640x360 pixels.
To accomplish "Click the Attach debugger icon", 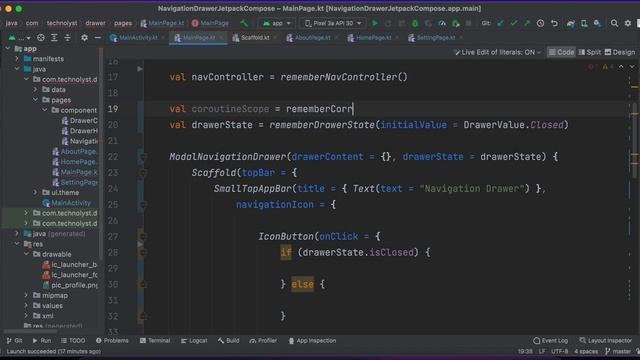I will tap(455, 23).
